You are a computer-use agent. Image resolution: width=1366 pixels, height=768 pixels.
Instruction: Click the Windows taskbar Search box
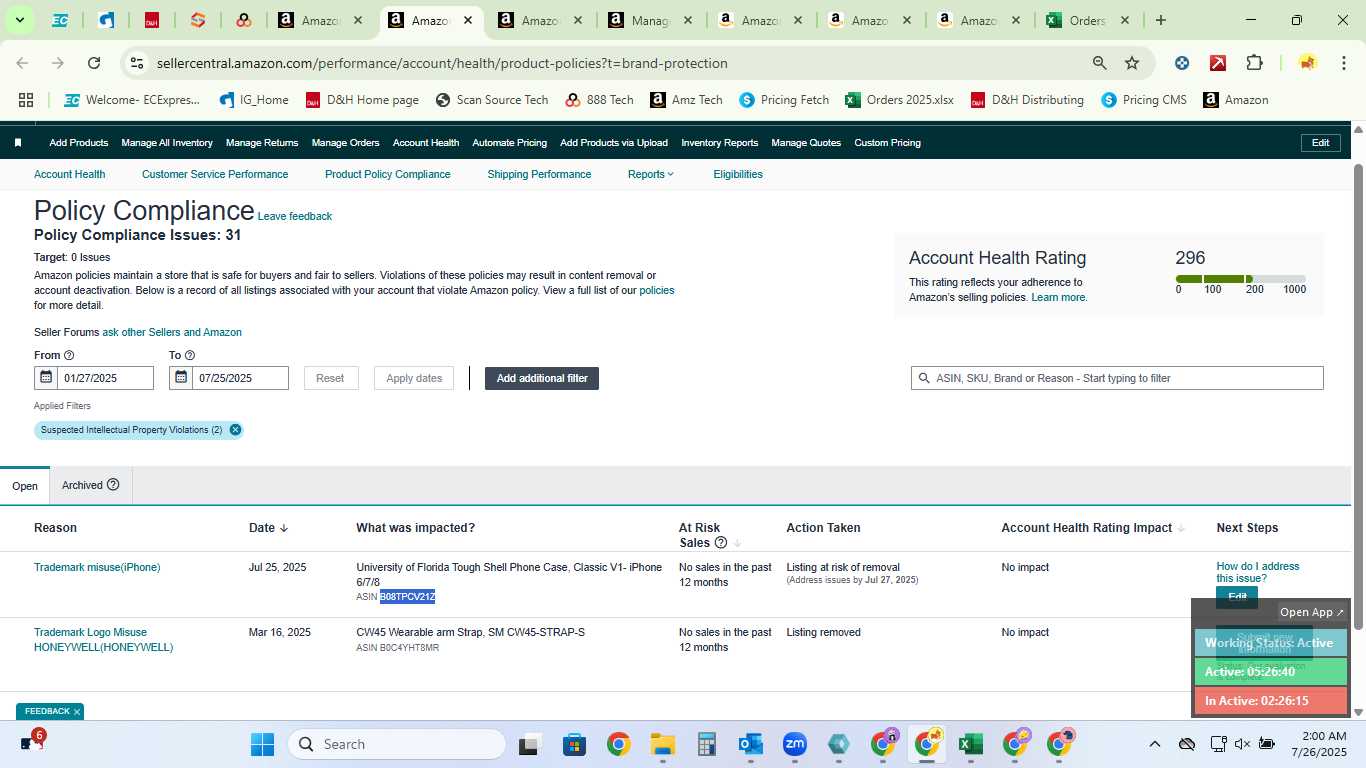pos(397,744)
